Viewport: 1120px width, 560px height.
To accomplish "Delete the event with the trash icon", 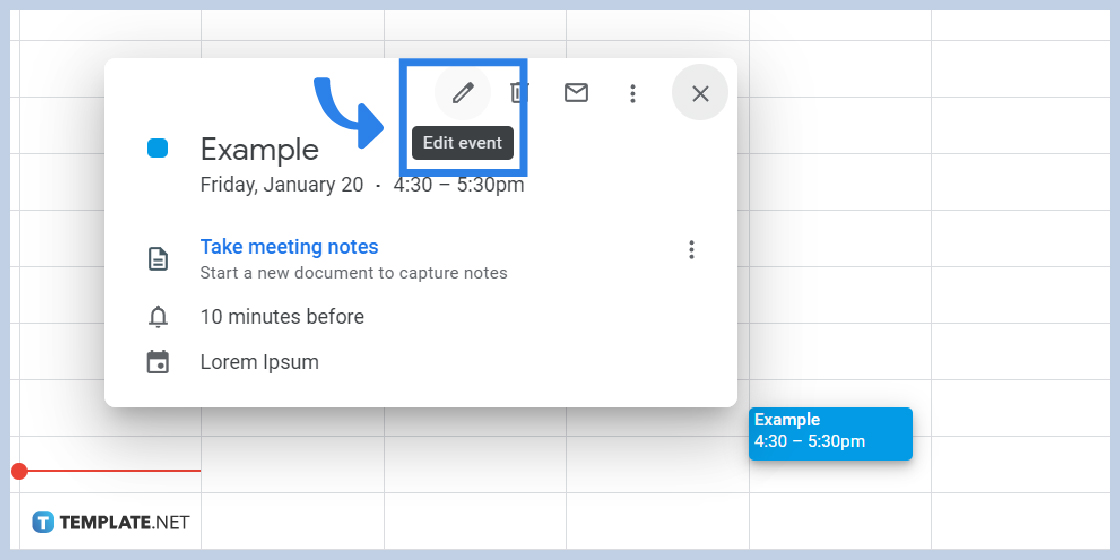I will (x=519, y=93).
